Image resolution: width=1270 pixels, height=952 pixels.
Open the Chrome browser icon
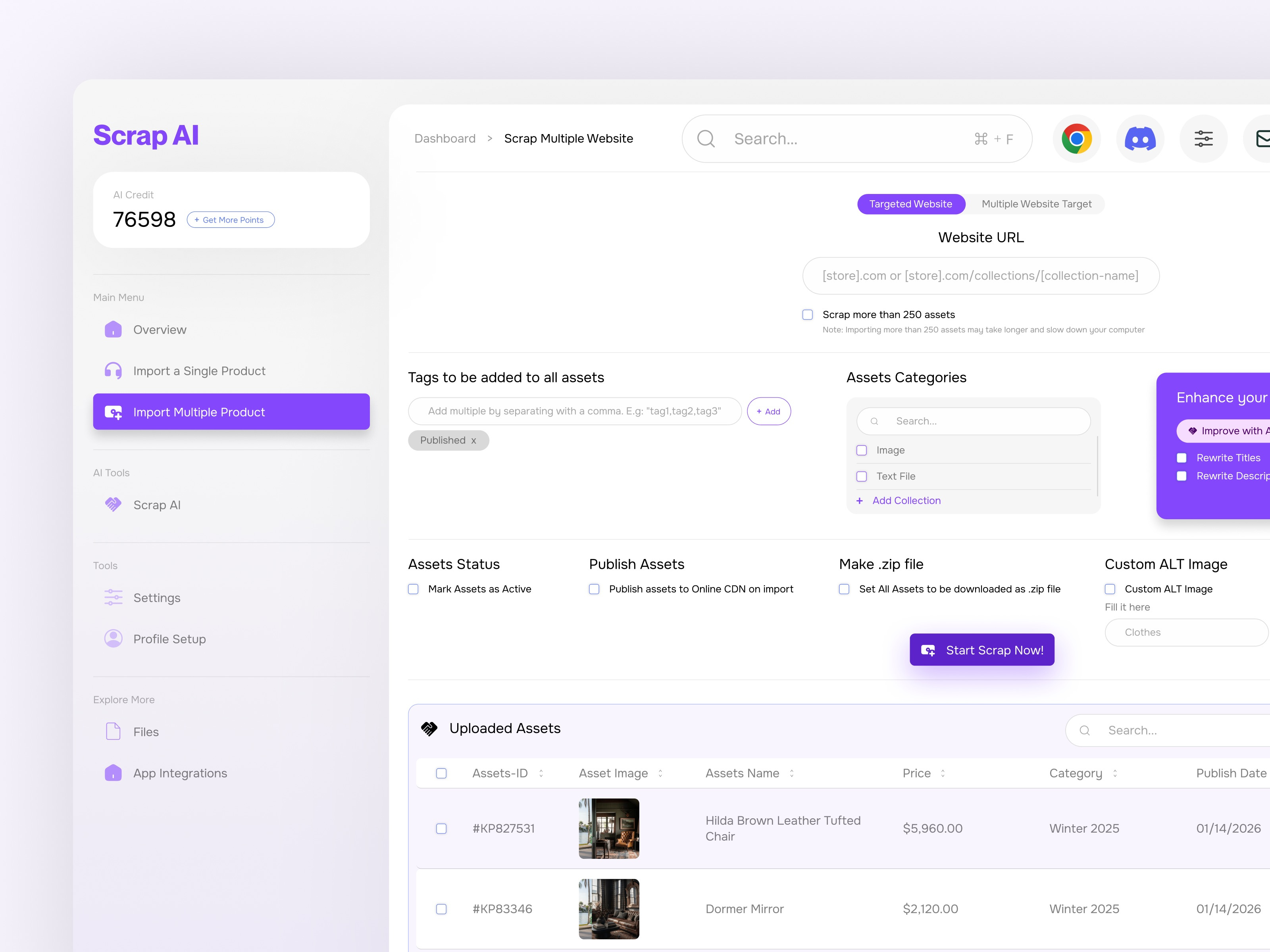click(1076, 139)
